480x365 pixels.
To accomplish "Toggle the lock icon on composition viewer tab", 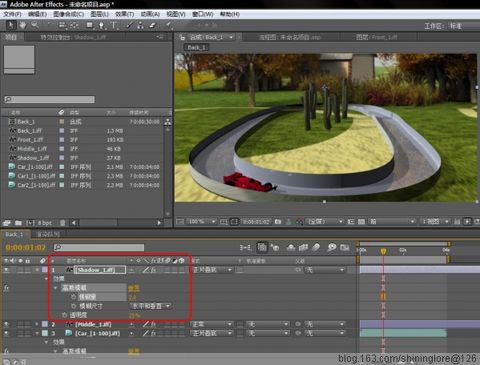I will point(182,37).
